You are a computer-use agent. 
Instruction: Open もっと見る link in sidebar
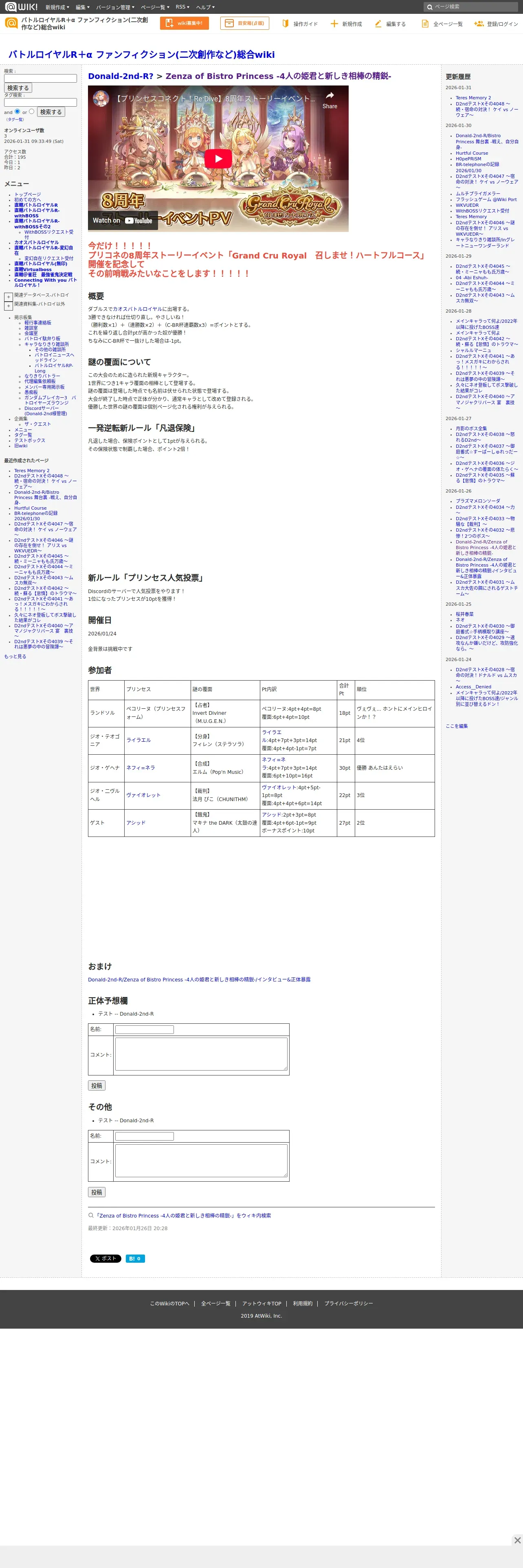click(x=15, y=656)
